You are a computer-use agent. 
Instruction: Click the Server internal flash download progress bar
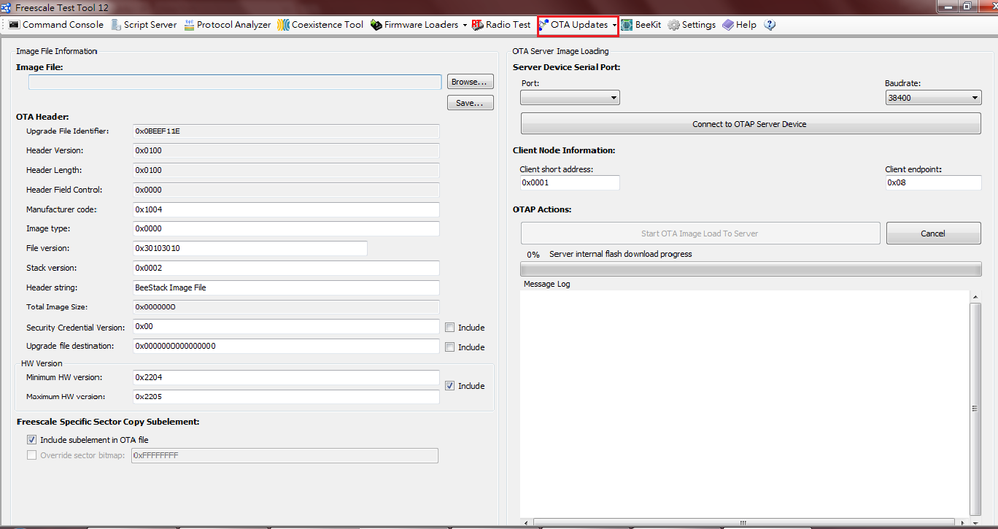[750, 269]
